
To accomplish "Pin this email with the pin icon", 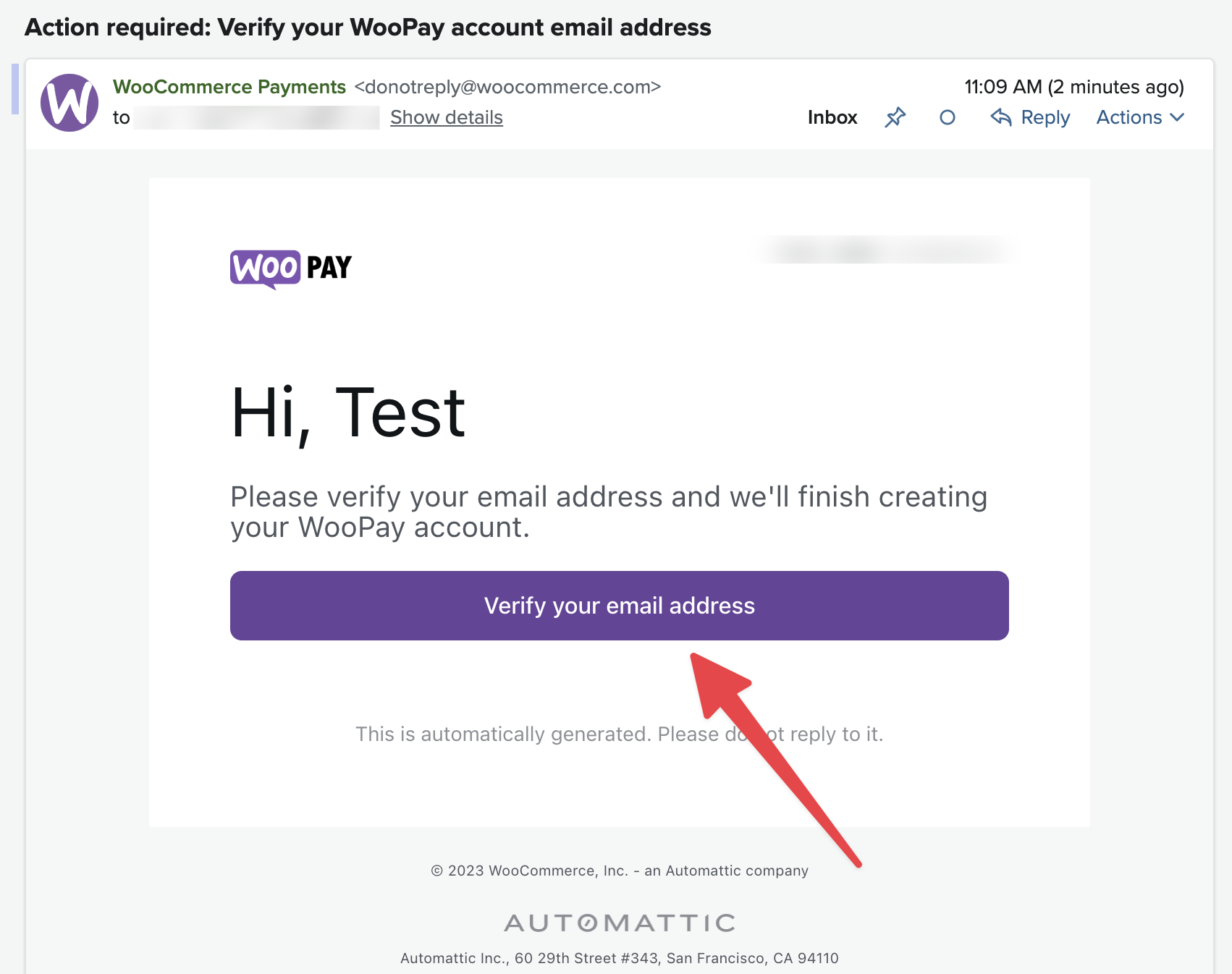I will [895, 117].
